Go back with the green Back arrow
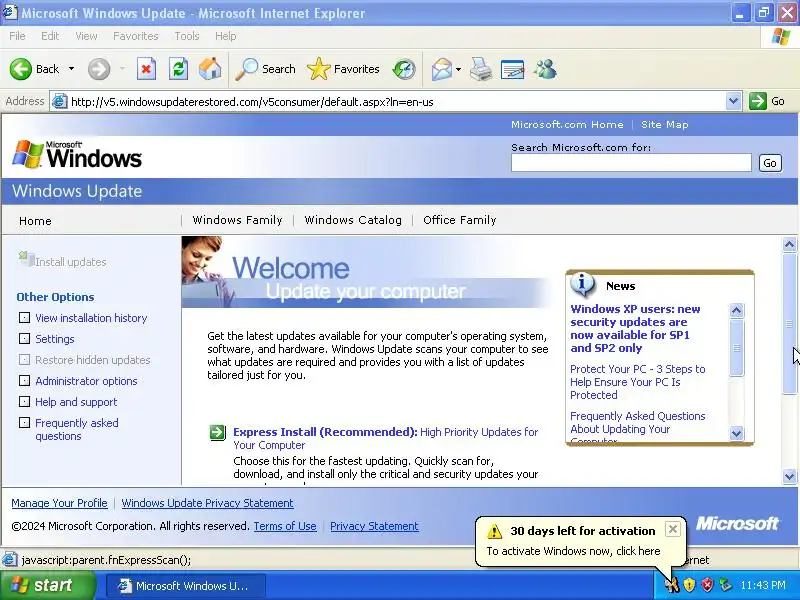The height and width of the screenshot is (600, 800). click(x=21, y=69)
